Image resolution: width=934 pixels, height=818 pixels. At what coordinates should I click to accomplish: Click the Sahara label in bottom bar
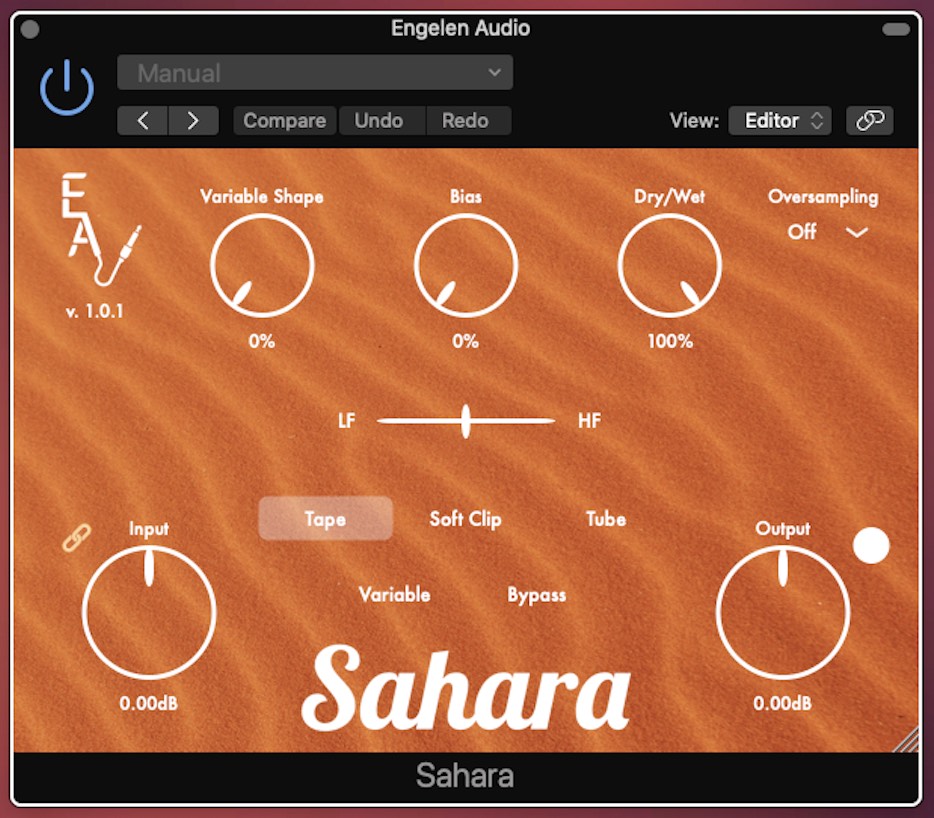(x=465, y=776)
